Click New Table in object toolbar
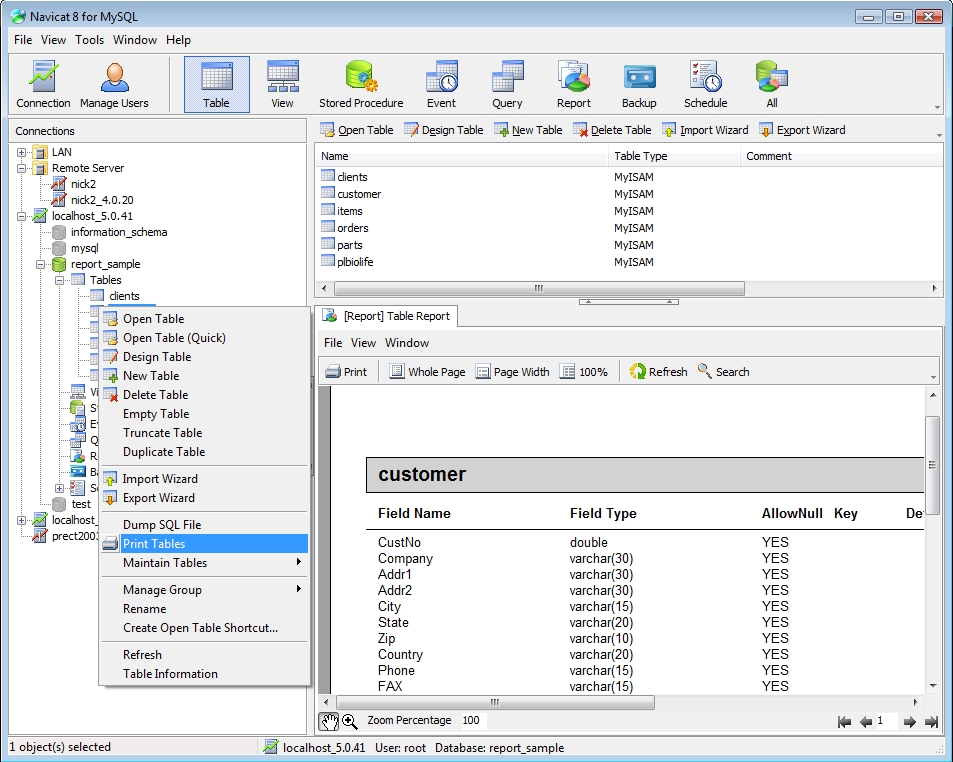Viewport: 953px width, 762px height. pyautogui.click(x=528, y=130)
